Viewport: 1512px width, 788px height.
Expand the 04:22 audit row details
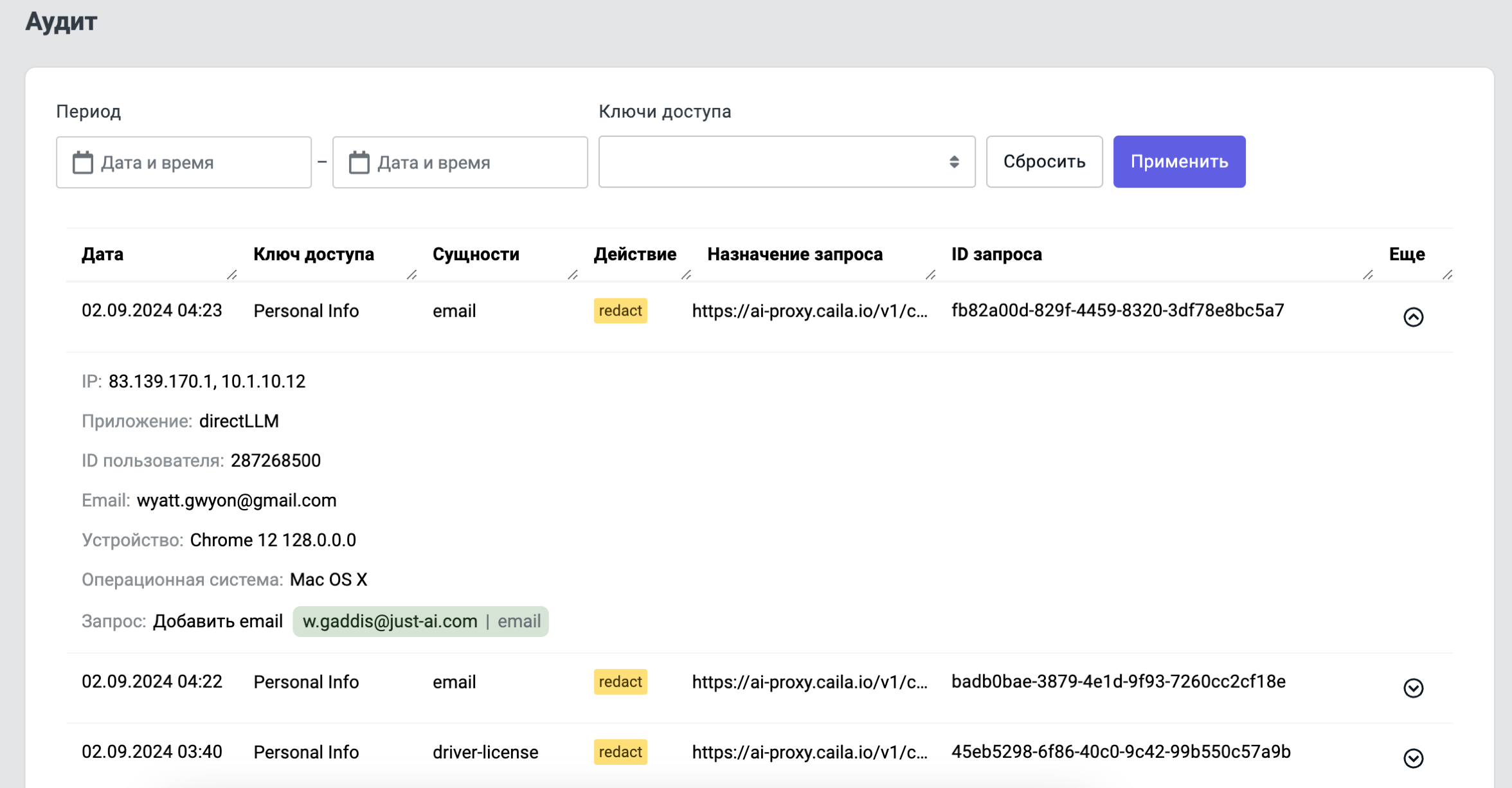pos(1413,688)
